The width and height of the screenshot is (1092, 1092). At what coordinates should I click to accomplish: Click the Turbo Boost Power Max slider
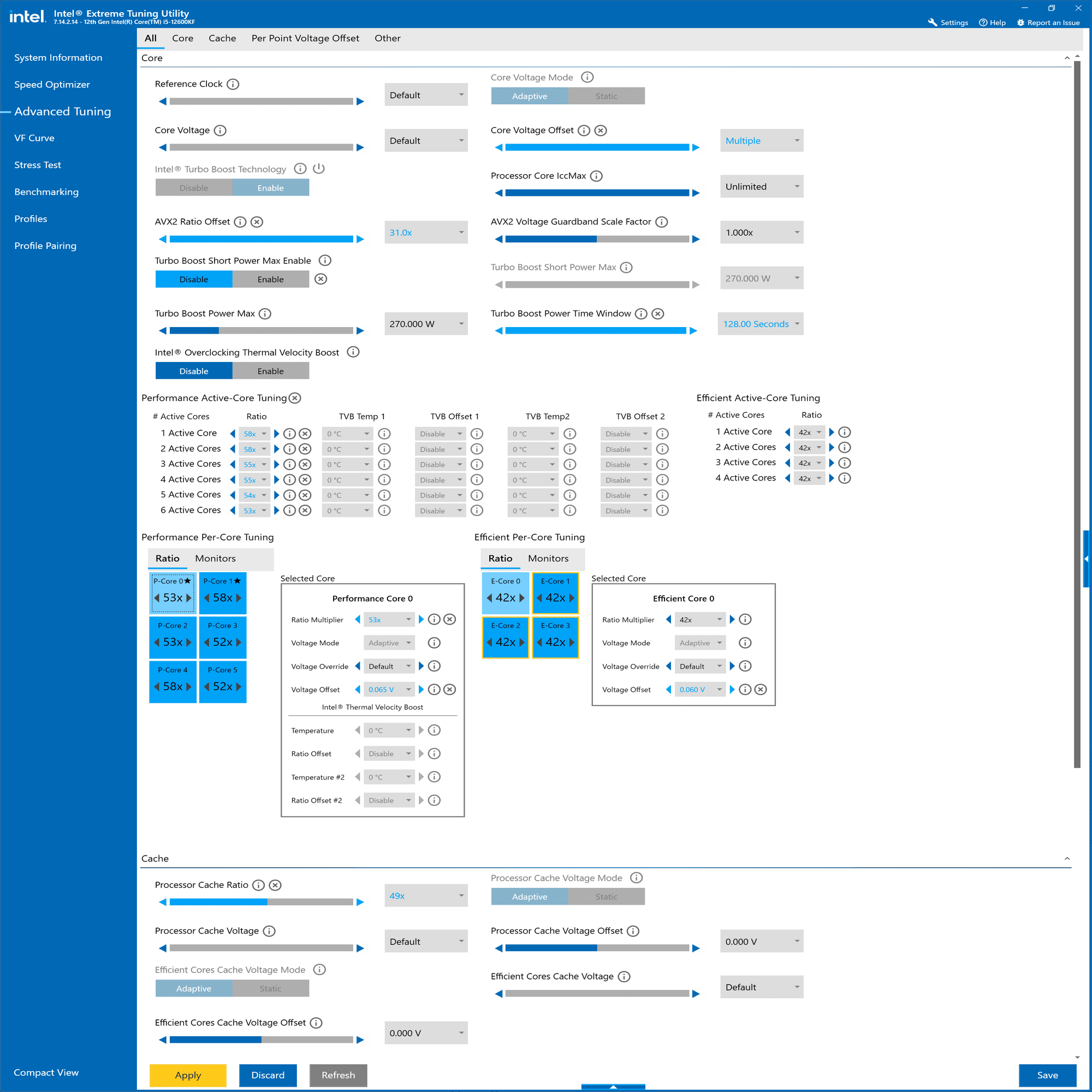click(261, 331)
